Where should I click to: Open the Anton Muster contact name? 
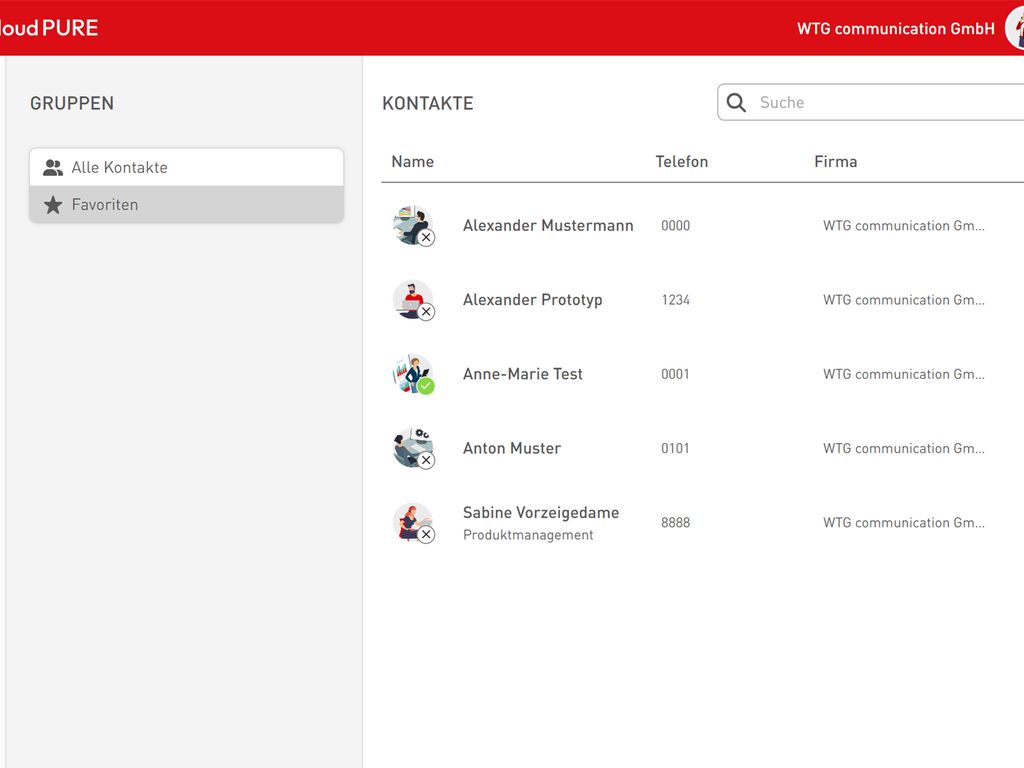point(512,449)
